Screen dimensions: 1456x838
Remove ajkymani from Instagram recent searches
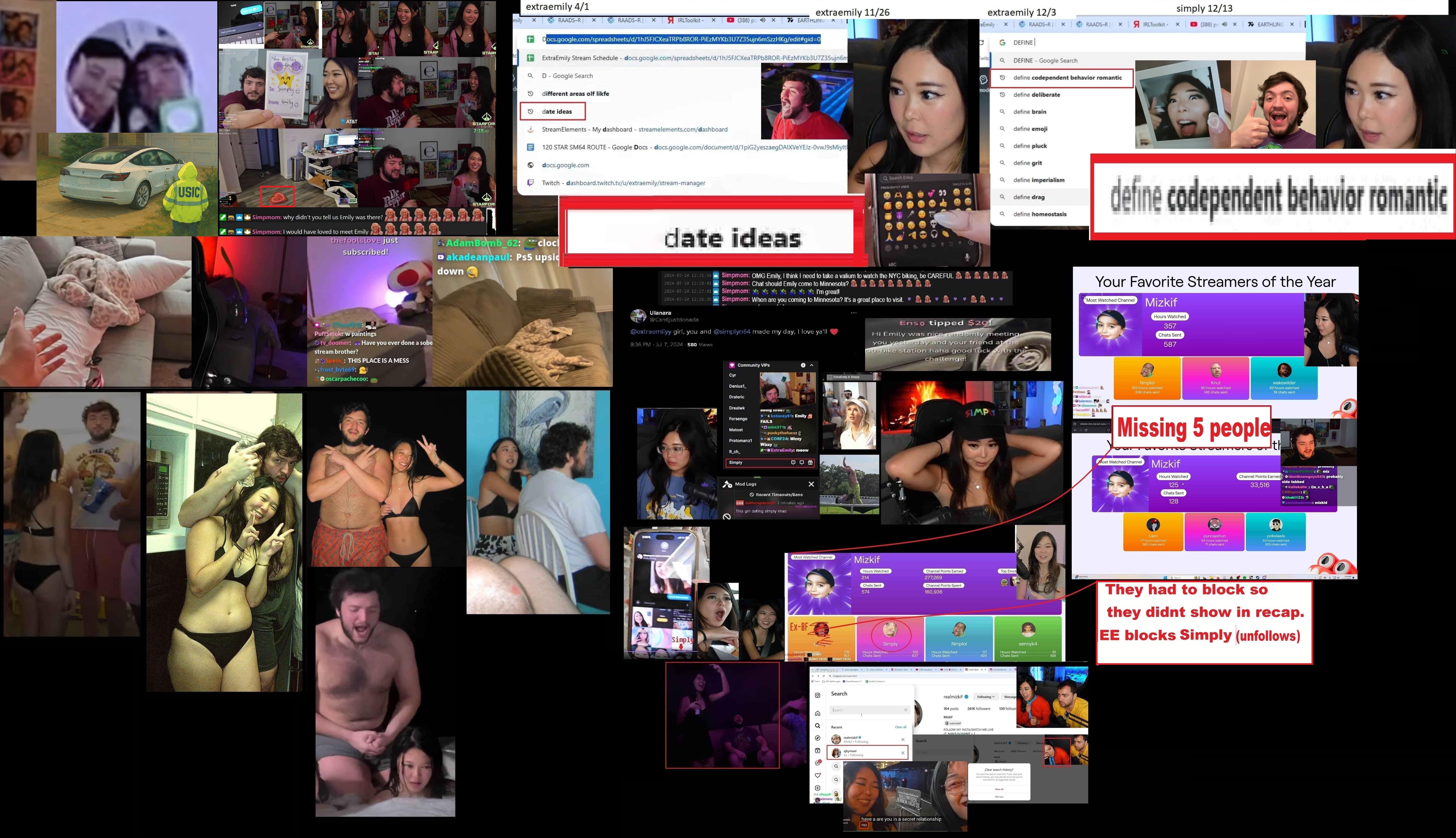click(x=903, y=753)
